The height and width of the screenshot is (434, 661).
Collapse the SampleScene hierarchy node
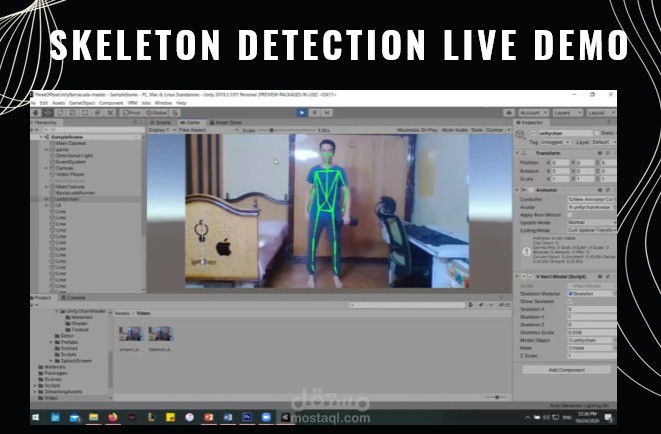pos(41,137)
